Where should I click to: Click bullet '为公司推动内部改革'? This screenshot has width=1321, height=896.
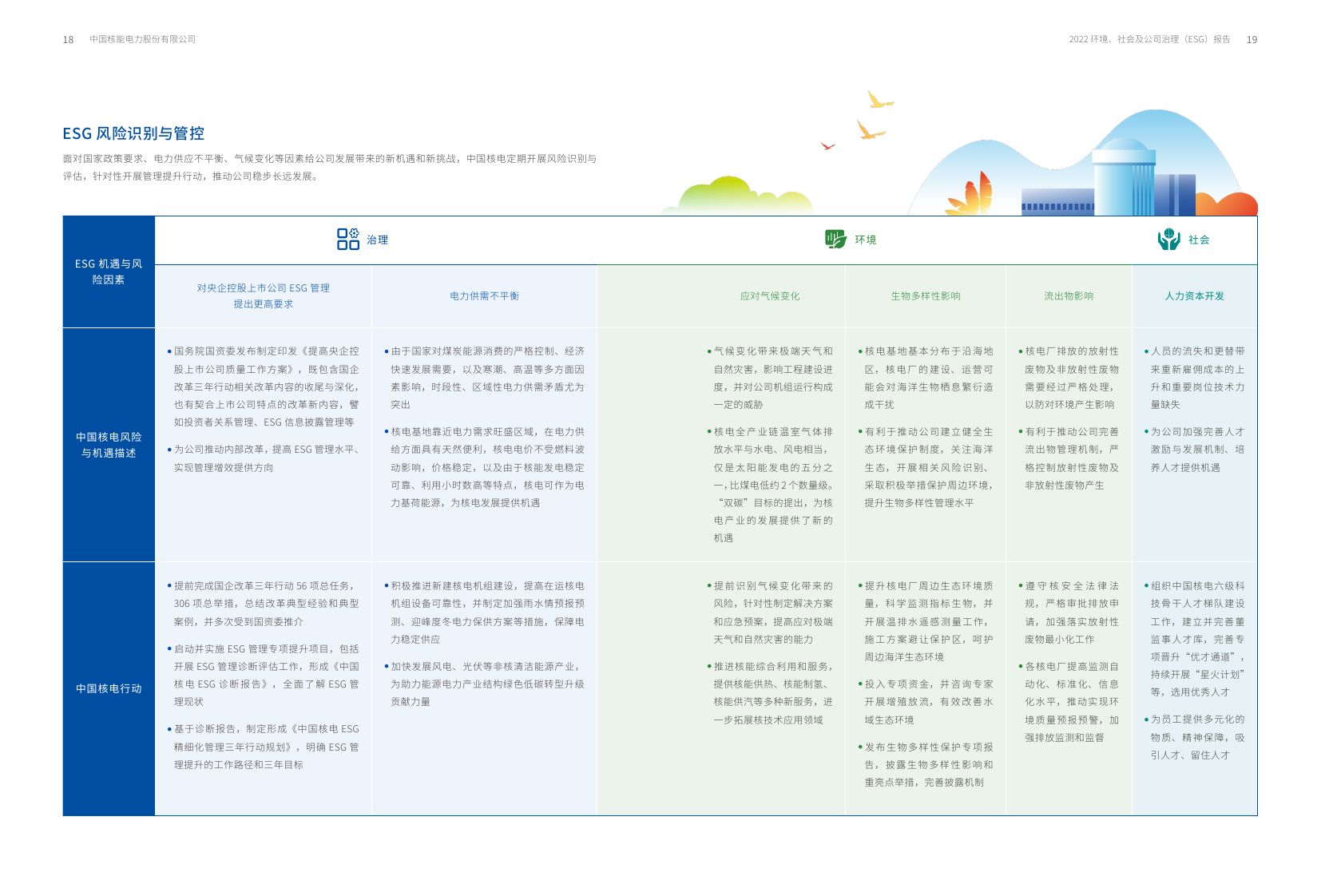(x=264, y=458)
